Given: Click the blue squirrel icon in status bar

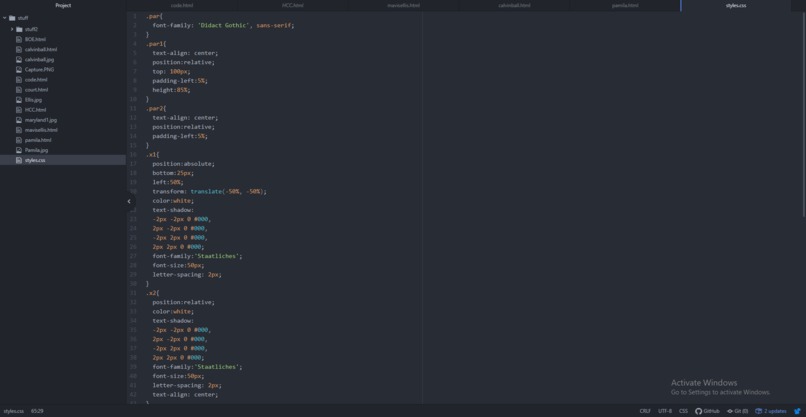Looking at the screenshot, I should point(797,411).
